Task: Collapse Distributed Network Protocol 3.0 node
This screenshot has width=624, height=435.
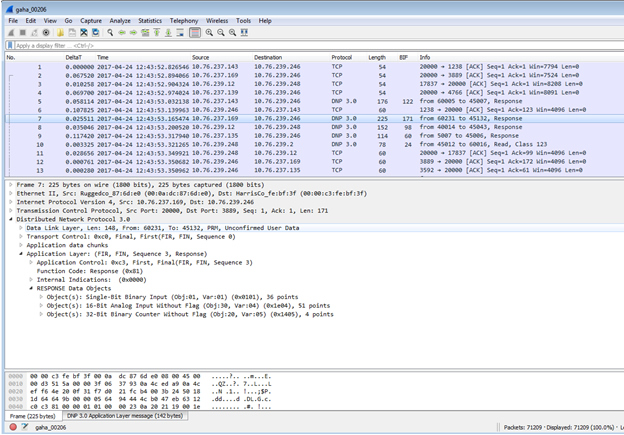Action: [x=11, y=219]
